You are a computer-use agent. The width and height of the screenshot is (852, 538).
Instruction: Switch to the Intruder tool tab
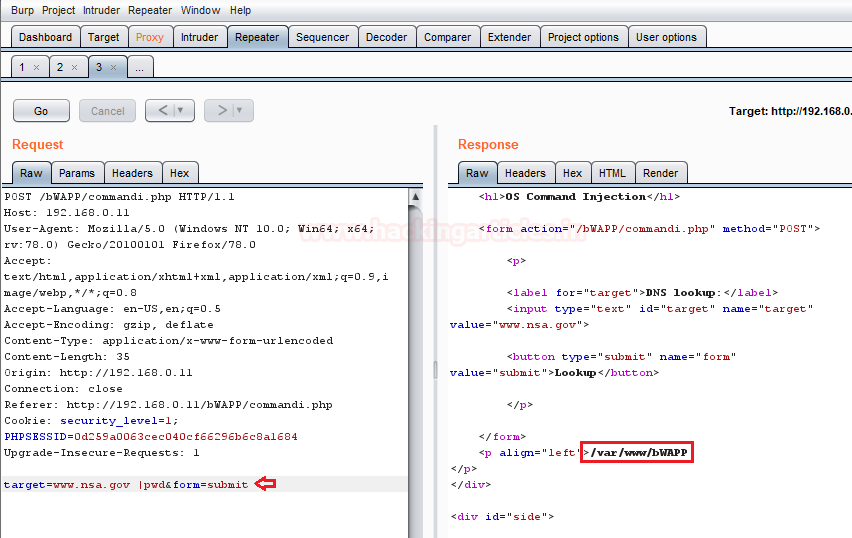199,37
